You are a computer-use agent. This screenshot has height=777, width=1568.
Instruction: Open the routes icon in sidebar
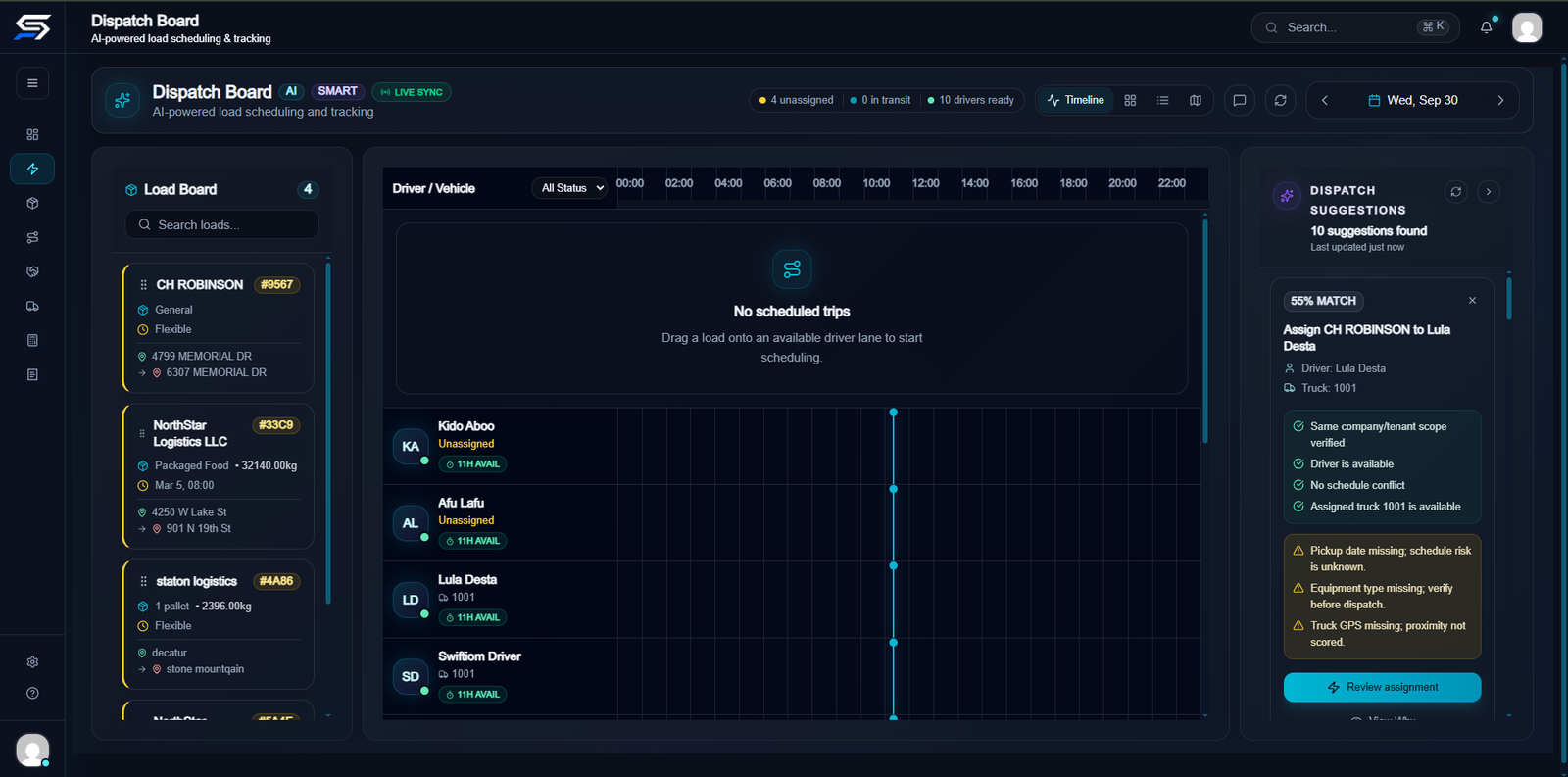coord(32,237)
